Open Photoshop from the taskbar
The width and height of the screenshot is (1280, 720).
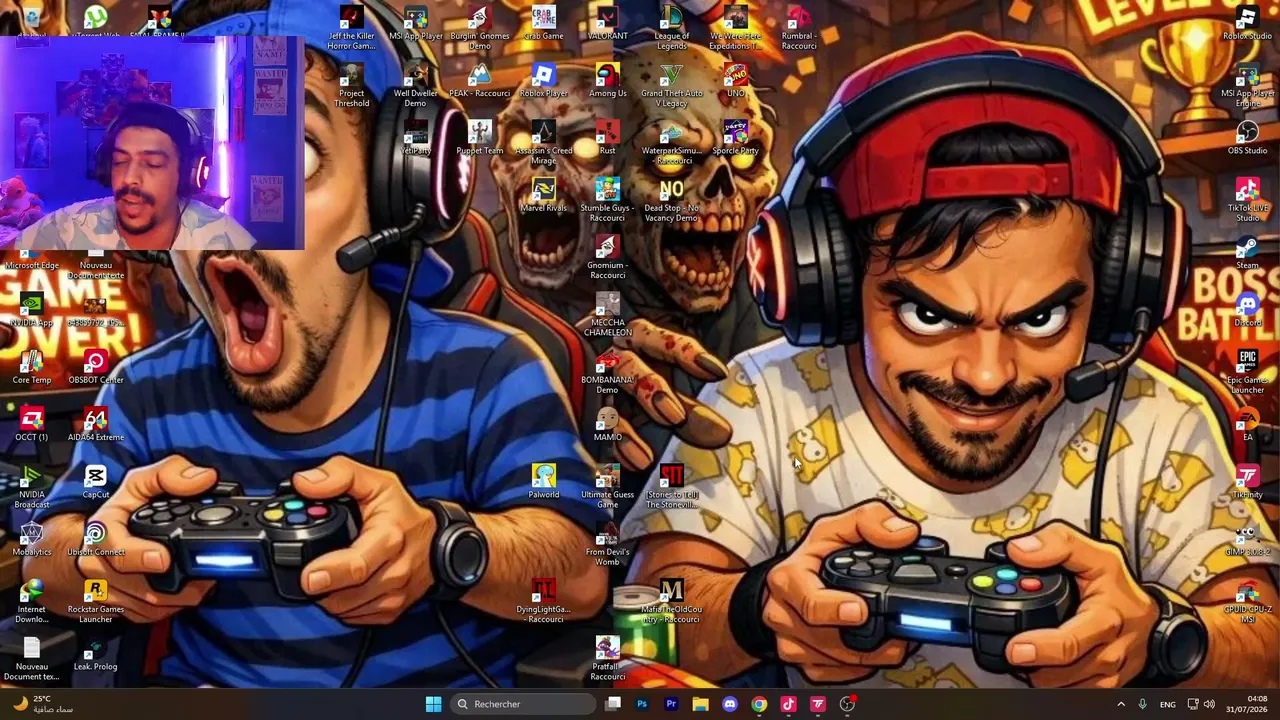642,704
